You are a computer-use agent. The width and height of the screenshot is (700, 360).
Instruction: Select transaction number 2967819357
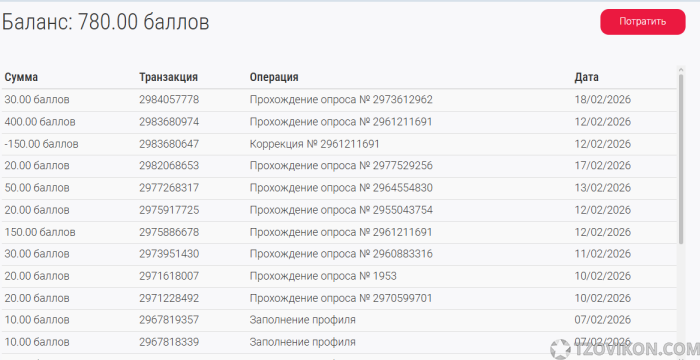169,320
